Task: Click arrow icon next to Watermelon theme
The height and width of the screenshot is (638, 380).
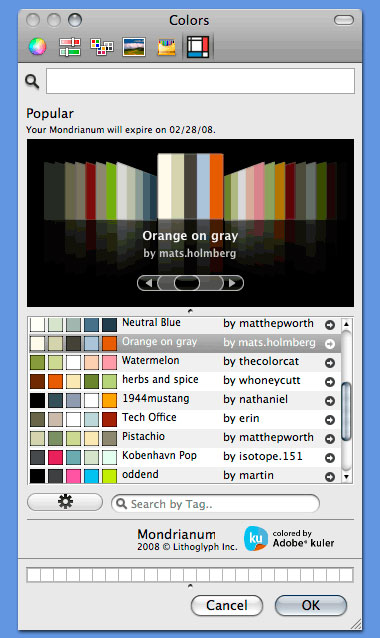Action: (x=330, y=362)
